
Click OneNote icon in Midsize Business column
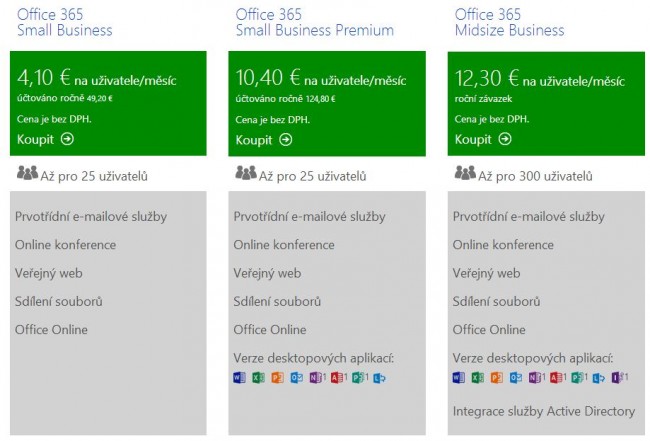click(536, 378)
